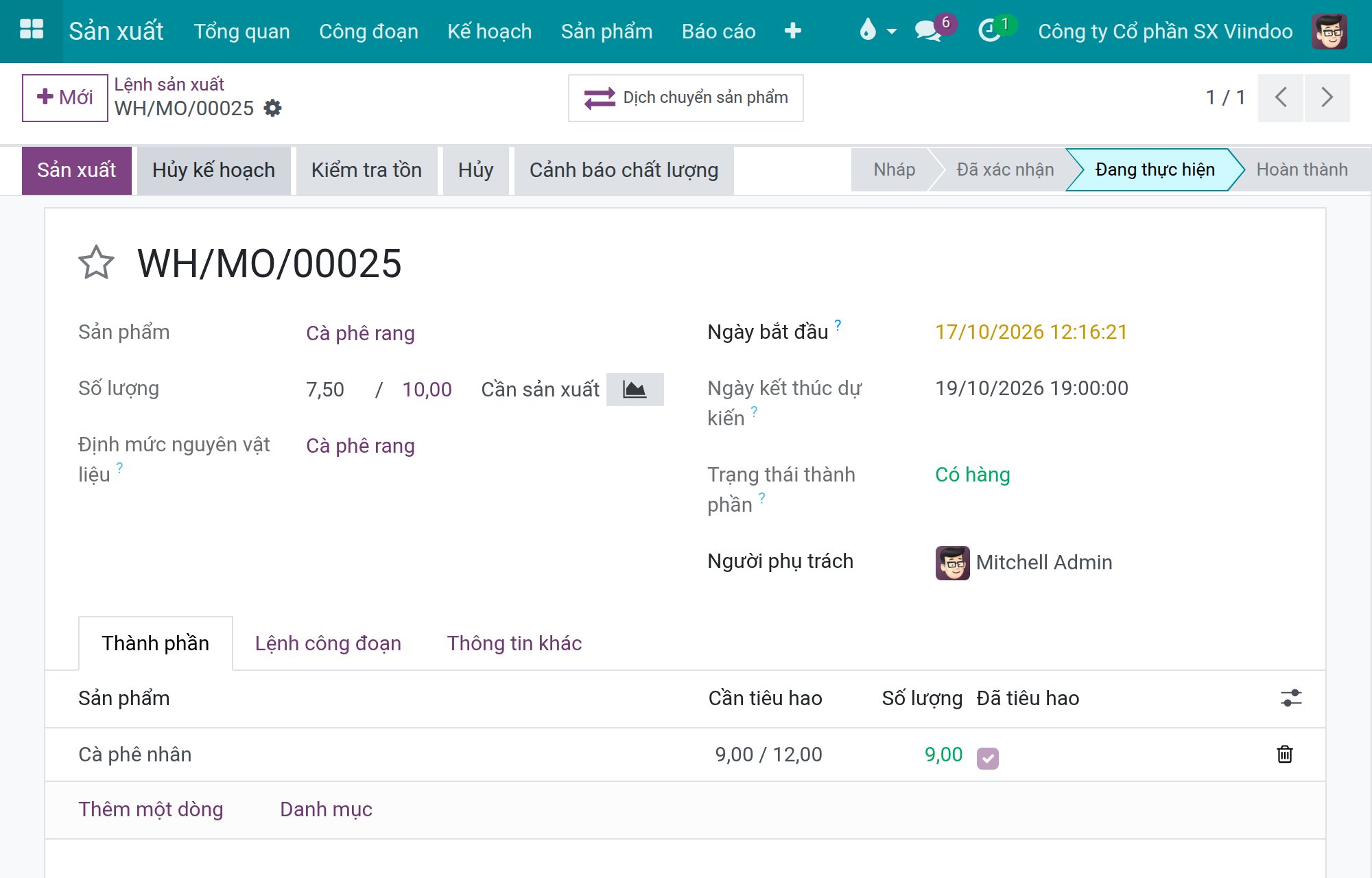Image resolution: width=1372 pixels, height=878 pixels.
Task: Select the Đã xác nhận stage
Action: tap(1005, 169)
